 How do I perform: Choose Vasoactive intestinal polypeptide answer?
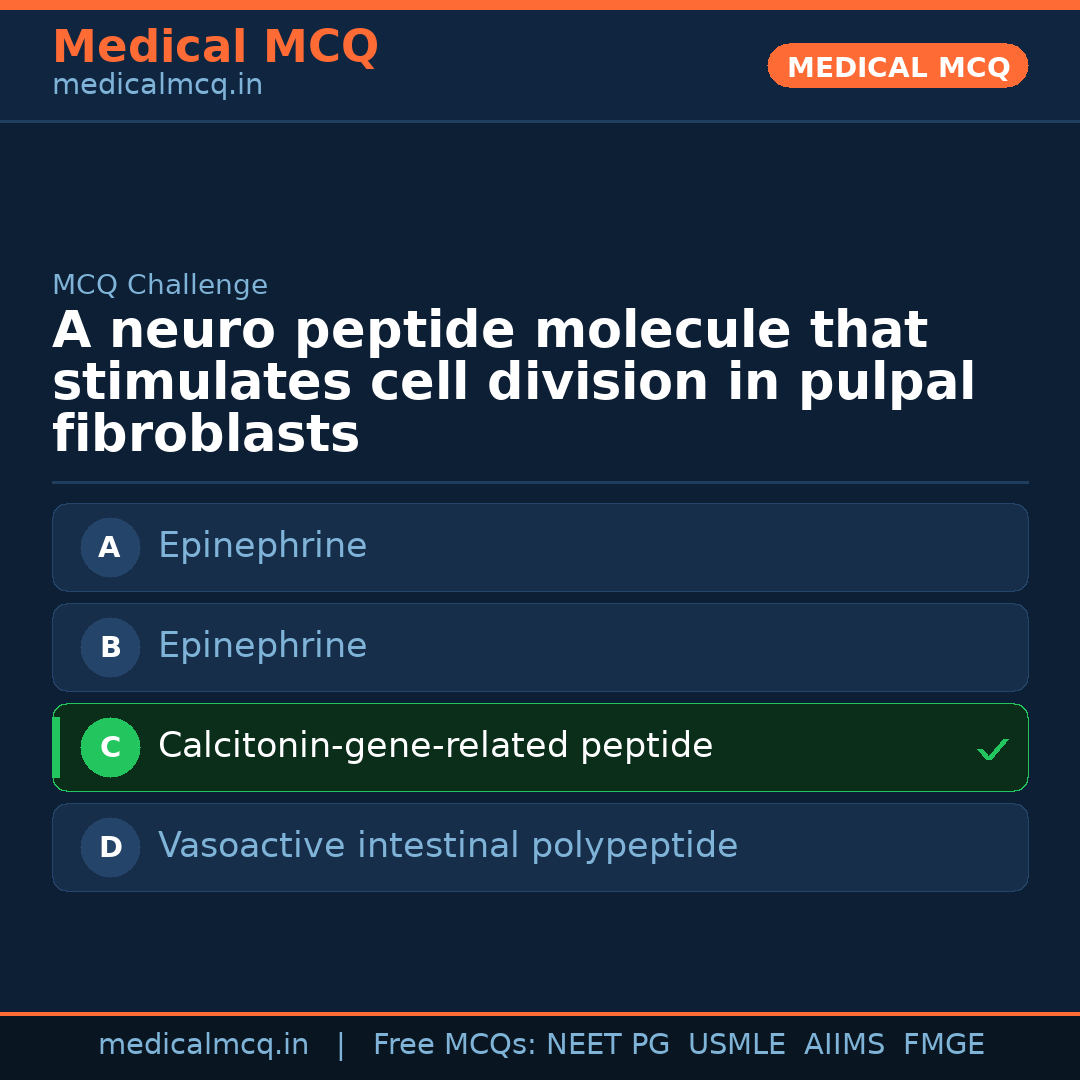pyautogui.click(x=447, y=846)
